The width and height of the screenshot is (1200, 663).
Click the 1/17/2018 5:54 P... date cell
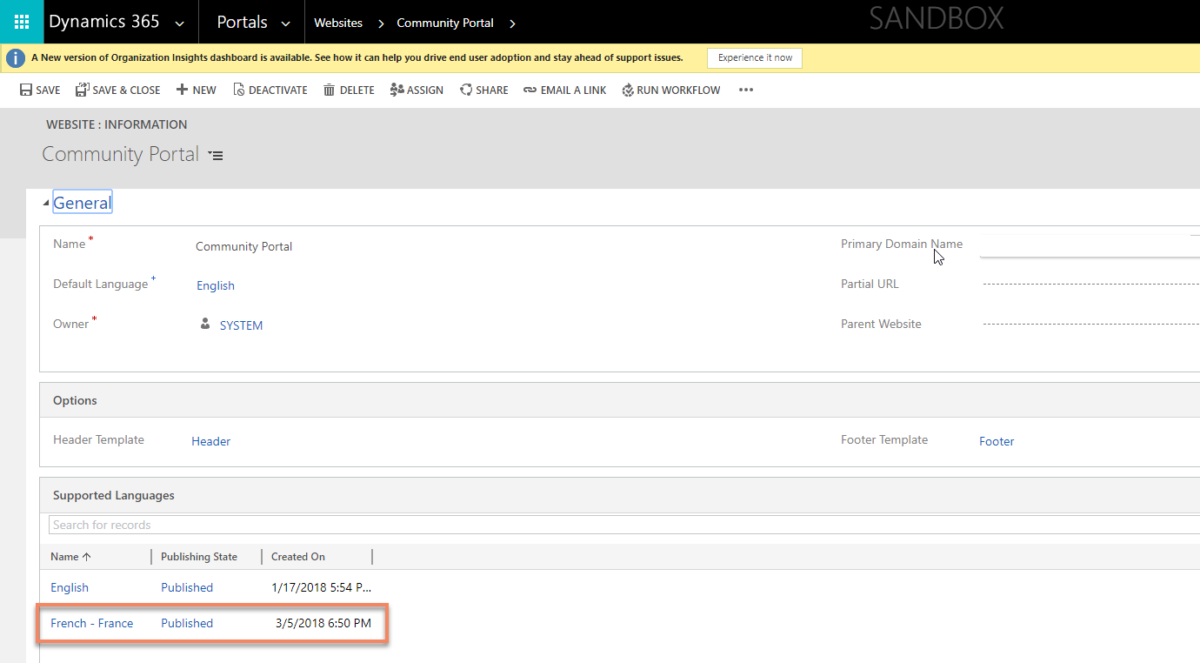pos(322,587)
